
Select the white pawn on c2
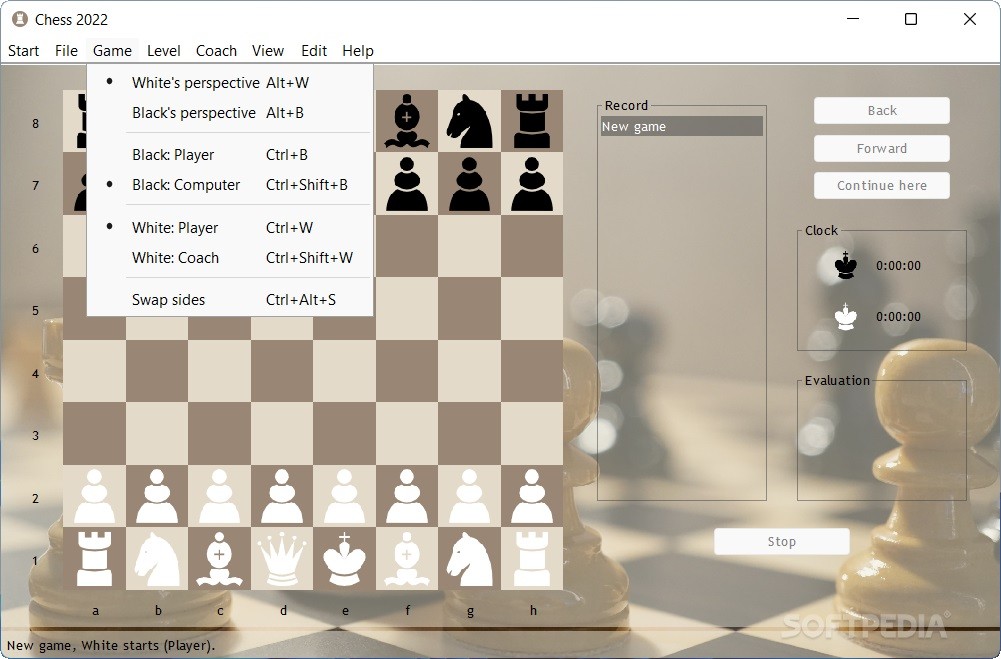219,496
